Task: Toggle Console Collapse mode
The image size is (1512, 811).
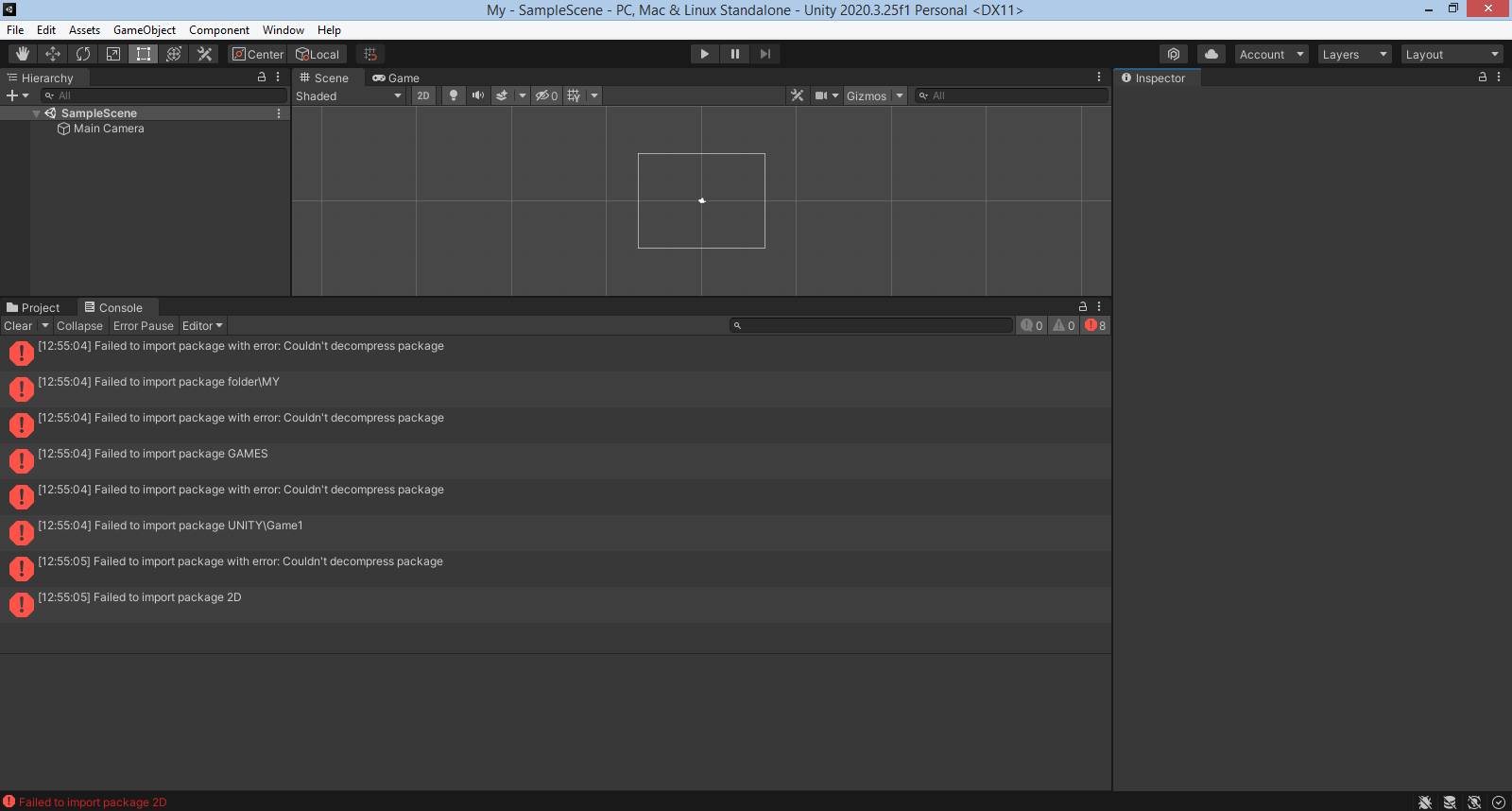Action: pyautogui.click(x=79, y=325)
